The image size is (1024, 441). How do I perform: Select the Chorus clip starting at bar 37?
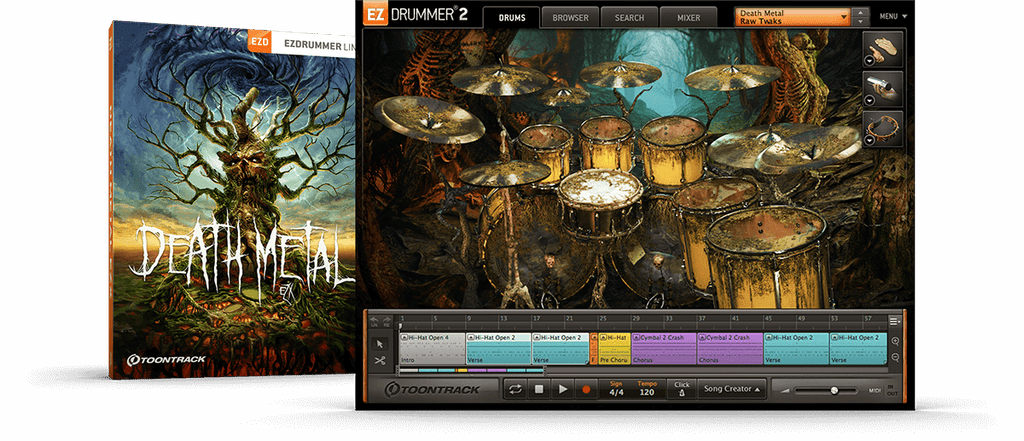[x=730, y=349]
